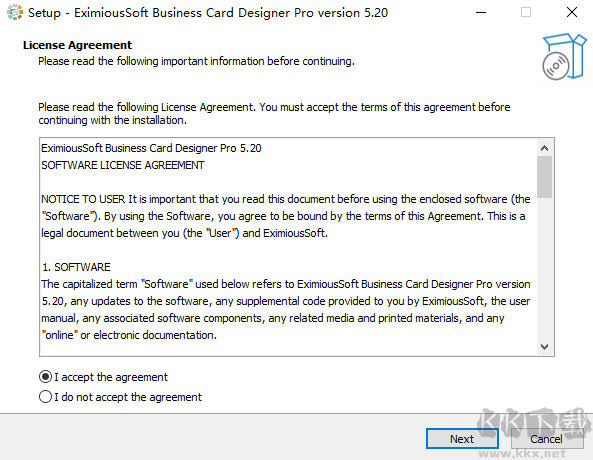Click the bold "License Agreement" page heading
This screenshot has width=593, height=460.
[x=78, y=45]
